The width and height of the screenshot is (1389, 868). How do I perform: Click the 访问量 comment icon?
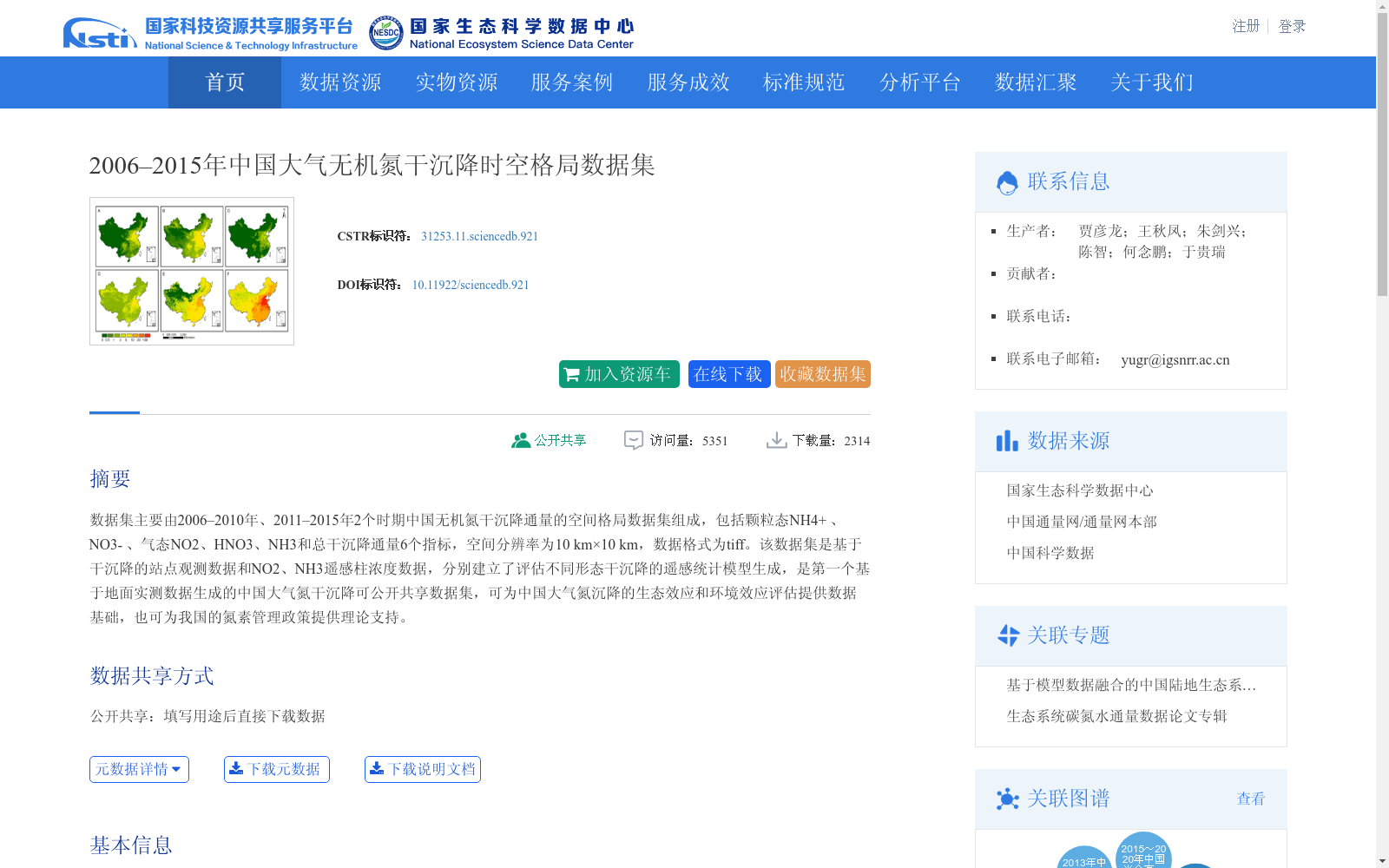coord(634,440)
